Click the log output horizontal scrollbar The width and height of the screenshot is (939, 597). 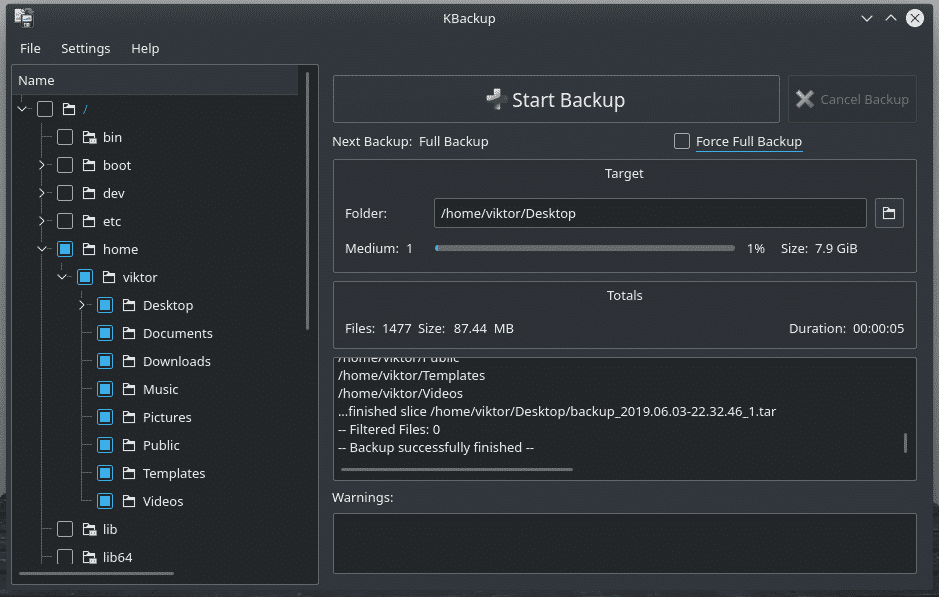[457, 470]
